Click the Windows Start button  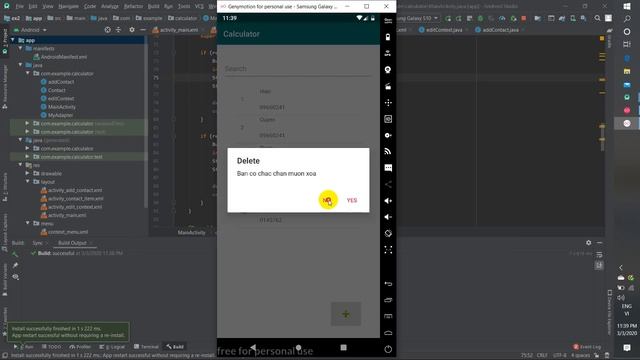coord(627,6)
